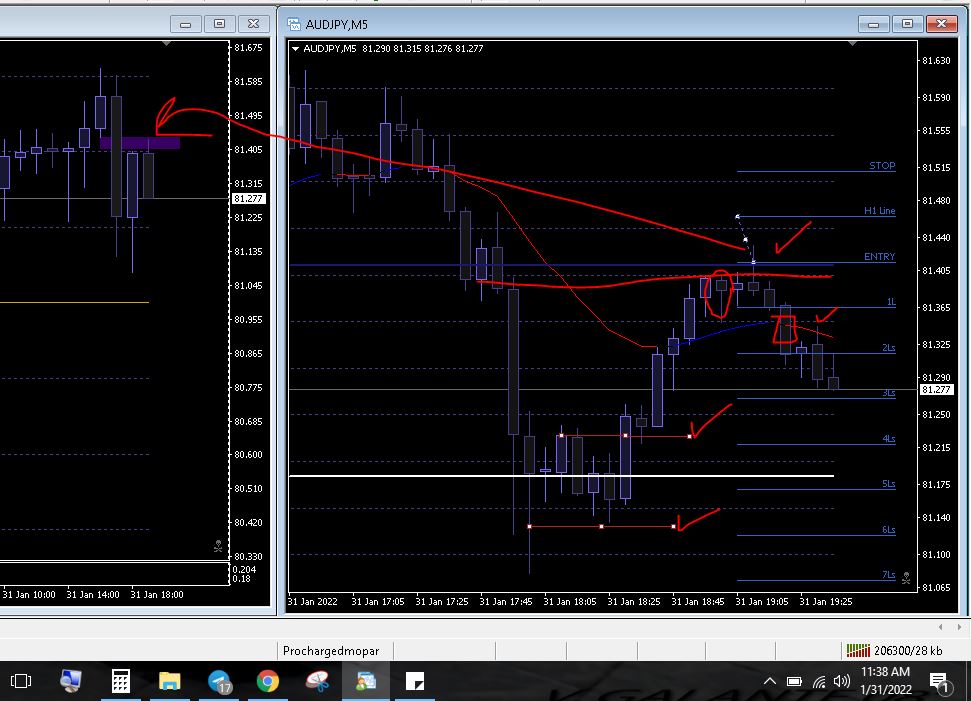Select the 4Ls level label
This screenshot has height=701, width=971.
tap(889, 438)
